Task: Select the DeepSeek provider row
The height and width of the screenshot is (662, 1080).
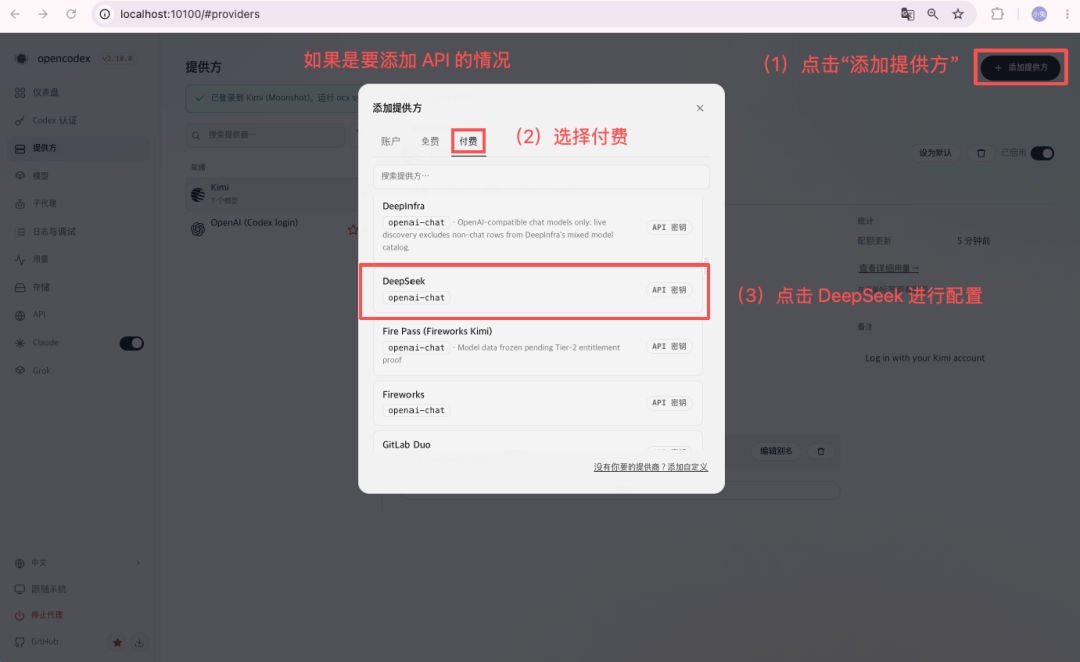Action: pos(538,289)
